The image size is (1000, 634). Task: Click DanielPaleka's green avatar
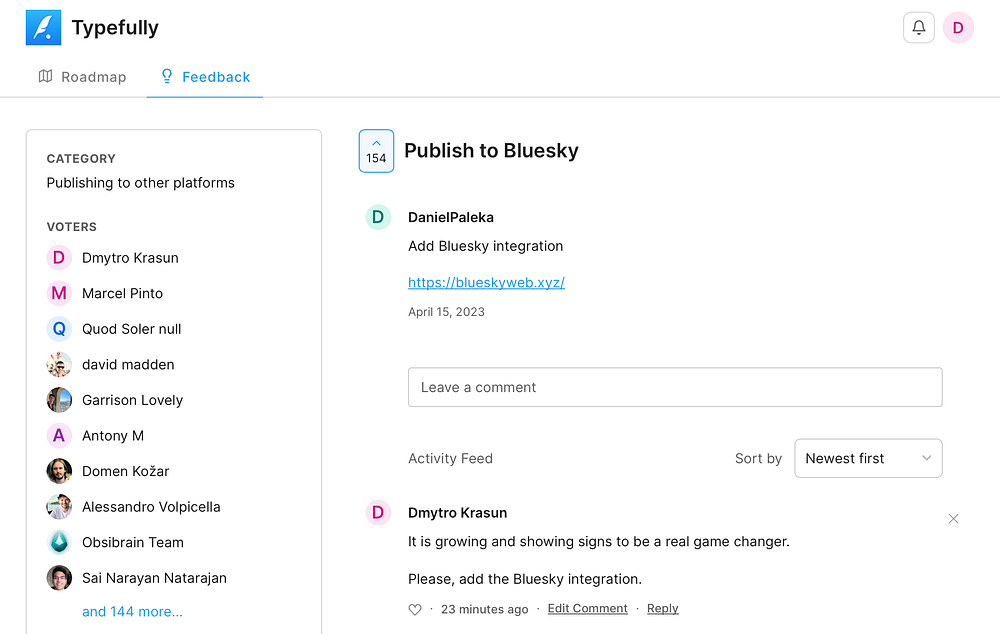378,217
